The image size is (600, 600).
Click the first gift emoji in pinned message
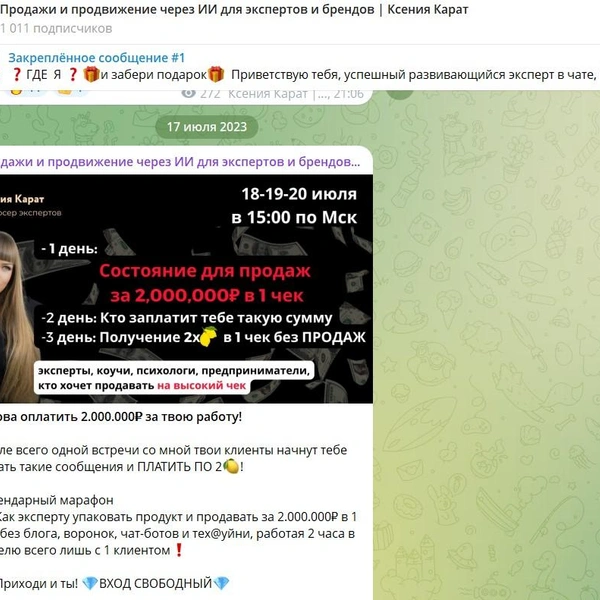[91, 74]
